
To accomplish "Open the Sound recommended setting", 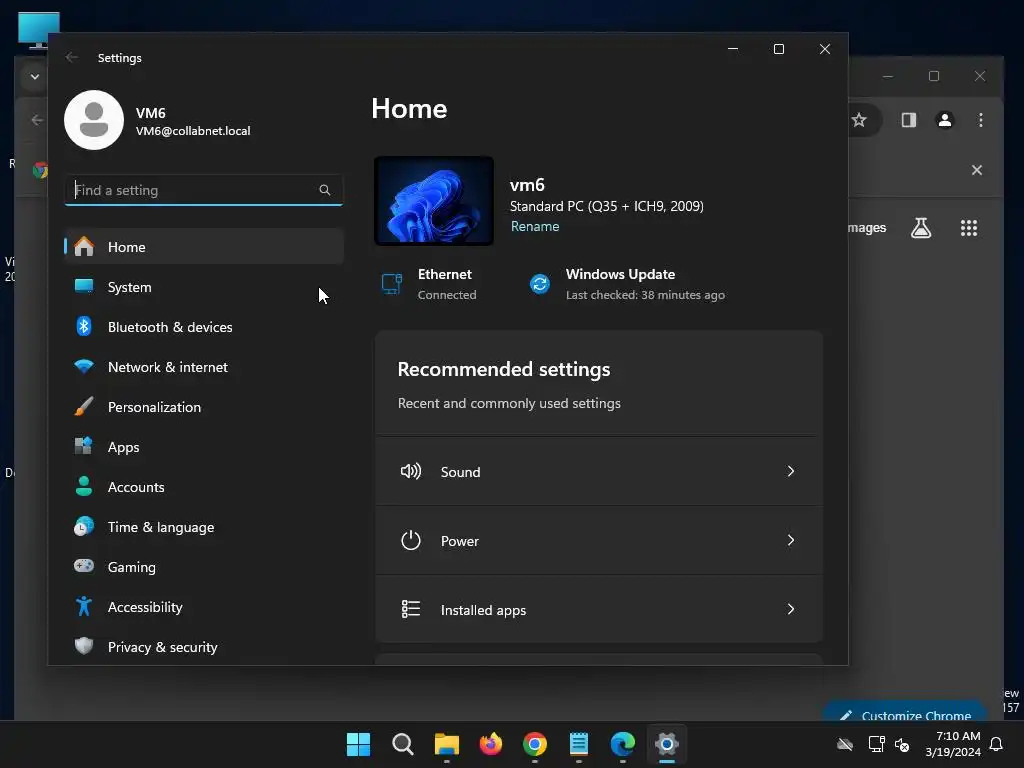I will (599, 472).
